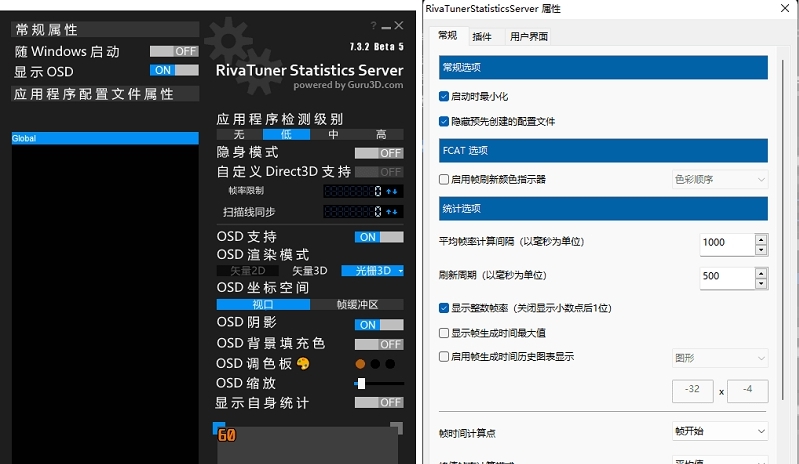
Task: Click the second black palette color
Action: tap(375, 364)
